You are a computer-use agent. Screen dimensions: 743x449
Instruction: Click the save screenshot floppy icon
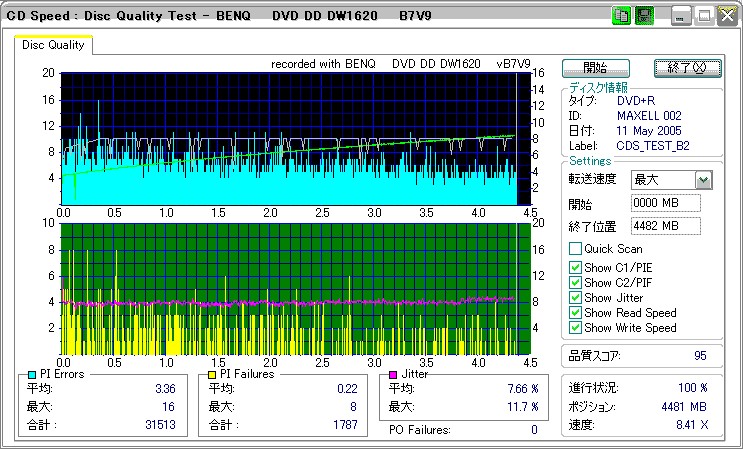point(644,16)
